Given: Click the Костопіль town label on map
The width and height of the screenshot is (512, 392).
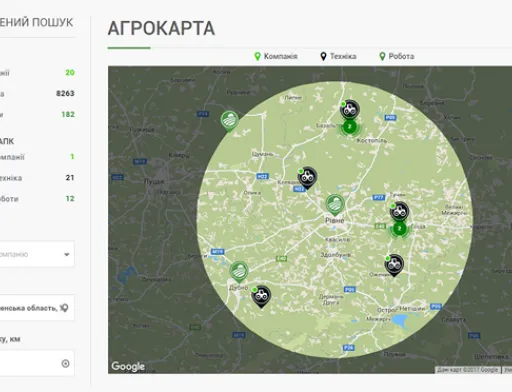Looking at the screenshot, I should coord(372,140).
